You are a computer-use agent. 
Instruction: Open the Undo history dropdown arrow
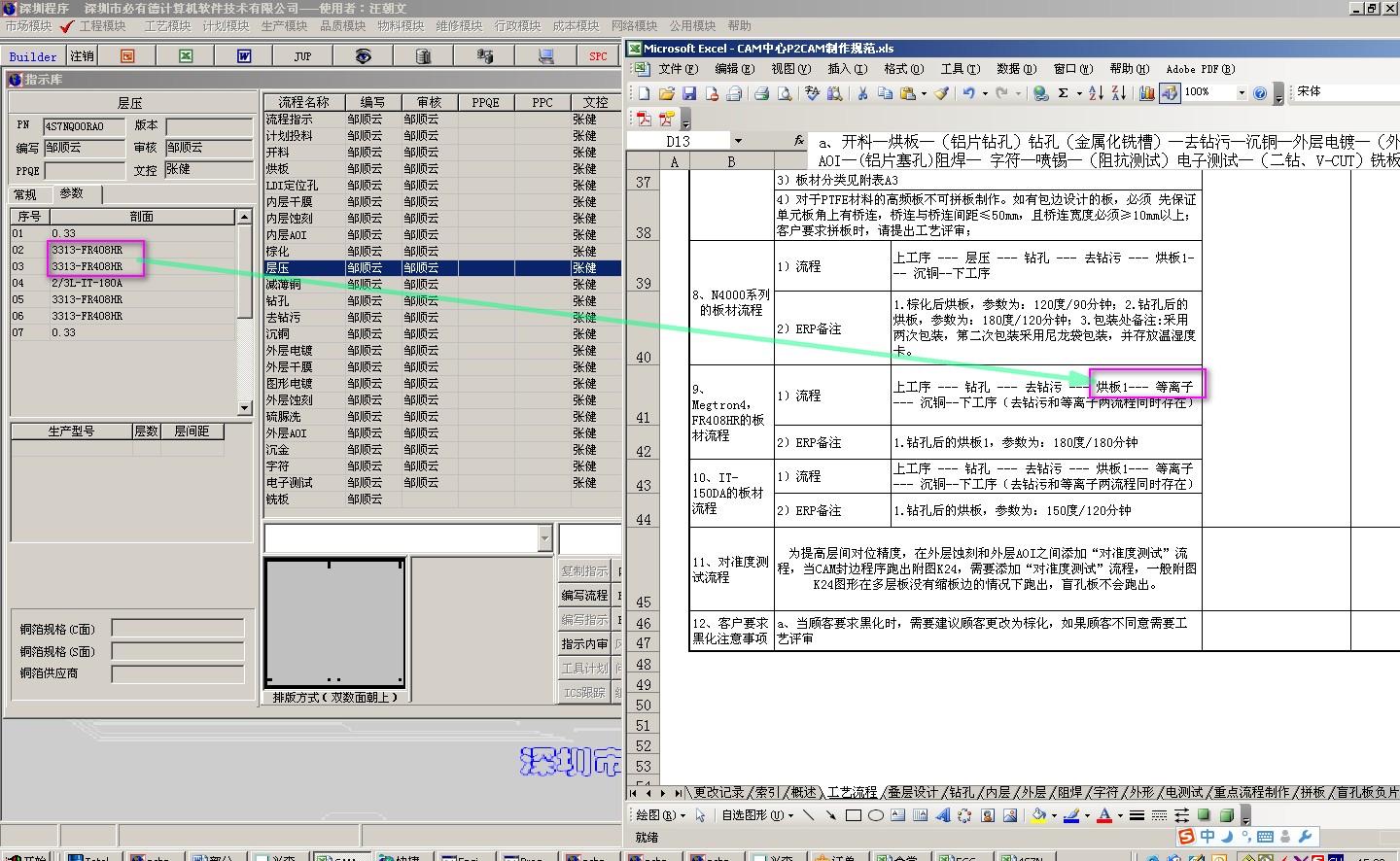(985, 93)
